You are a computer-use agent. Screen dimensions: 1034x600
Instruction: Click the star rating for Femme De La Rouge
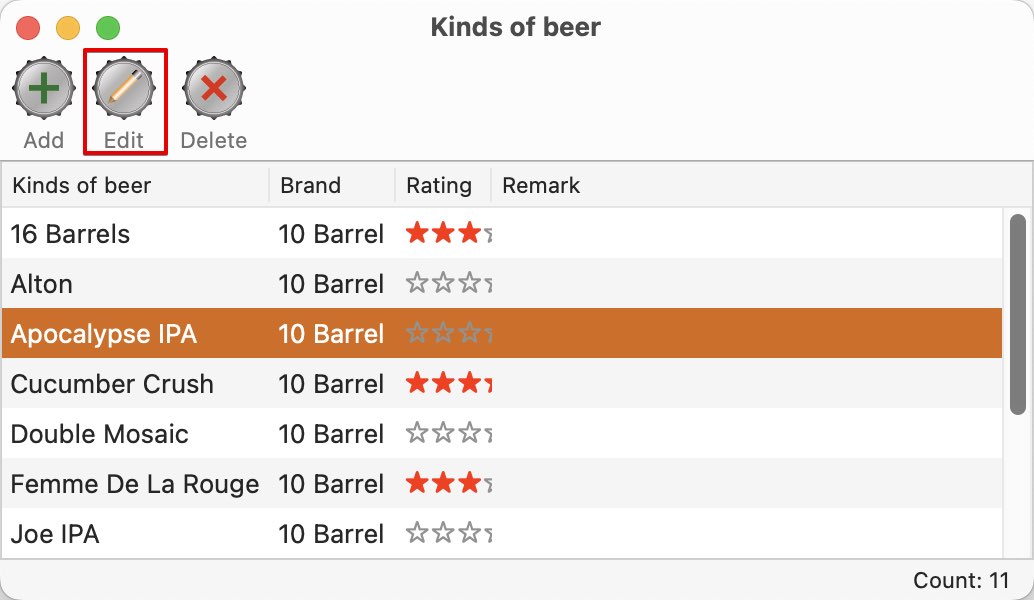[448, 483]
